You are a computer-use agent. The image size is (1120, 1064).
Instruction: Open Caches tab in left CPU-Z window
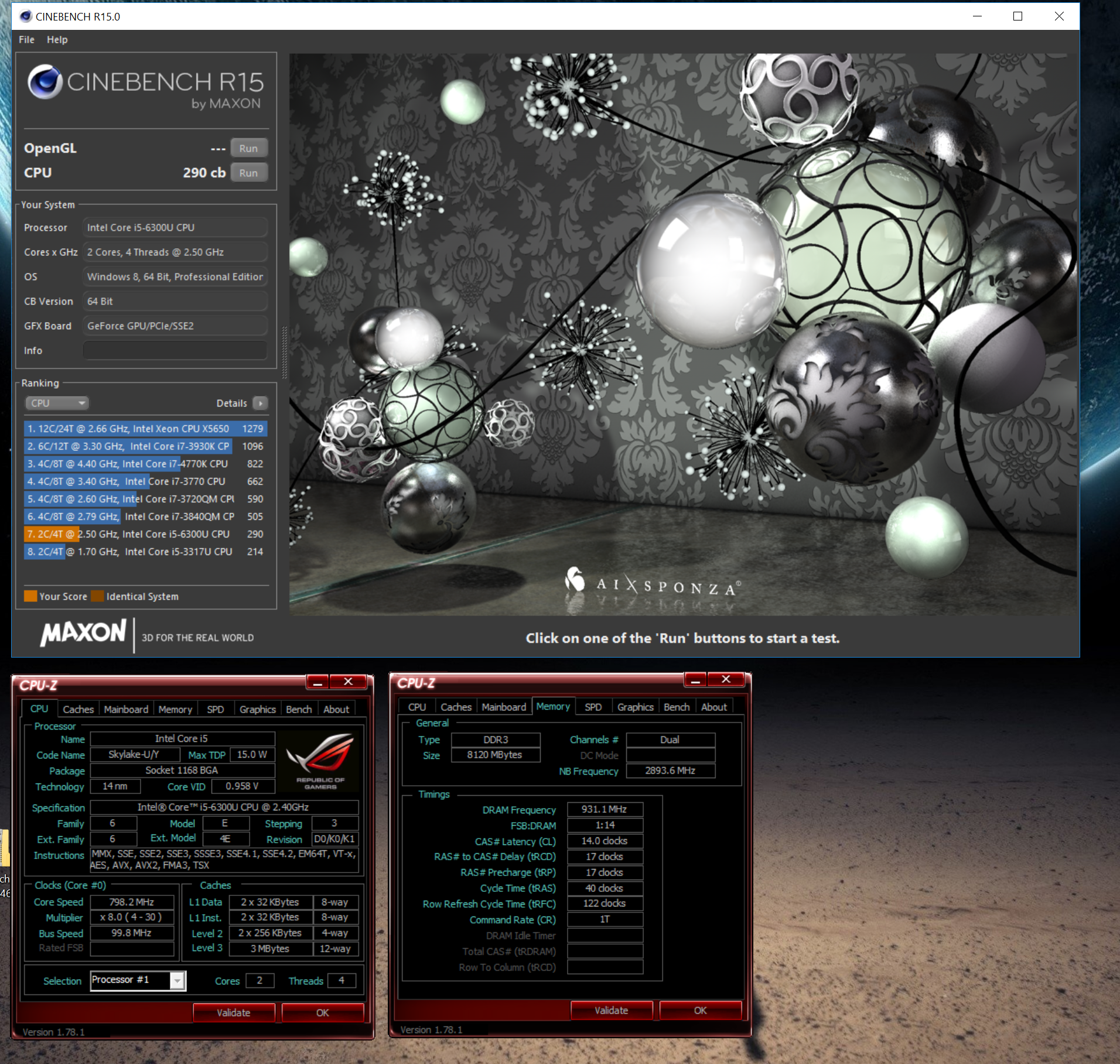(78, 709)
